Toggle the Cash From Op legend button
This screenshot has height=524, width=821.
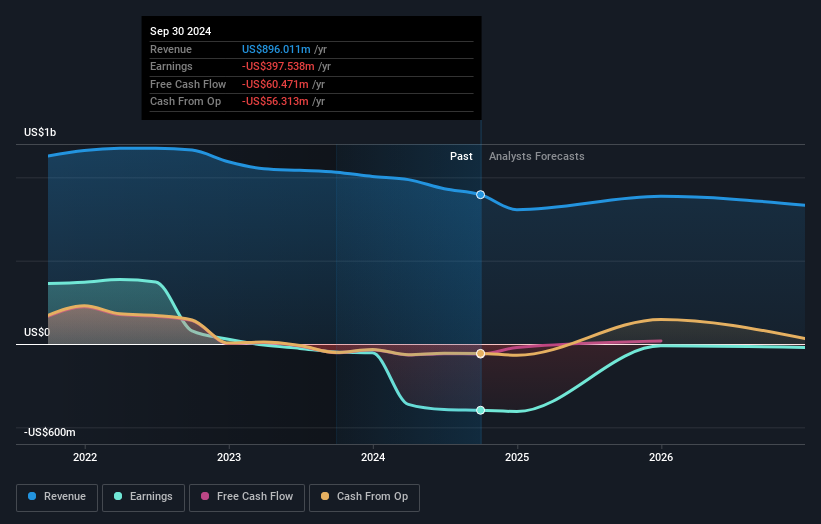coord(364,497)
